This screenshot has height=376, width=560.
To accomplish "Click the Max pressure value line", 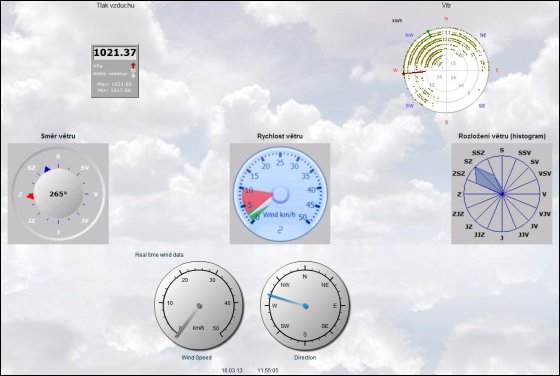I will (115, 84).
